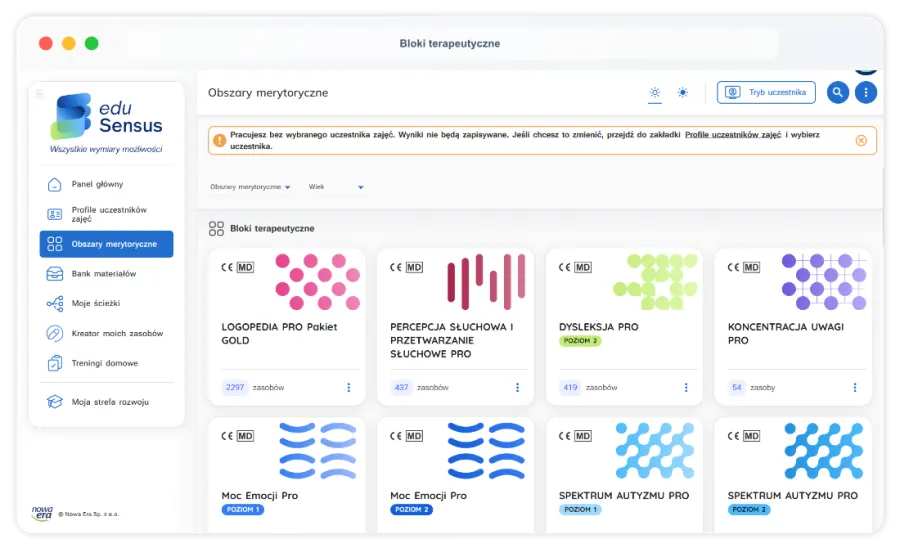The width and height of the screenshot is (900, 548).
Task: Click the graduation cap icon in sidebar
Action: (55, 402)
